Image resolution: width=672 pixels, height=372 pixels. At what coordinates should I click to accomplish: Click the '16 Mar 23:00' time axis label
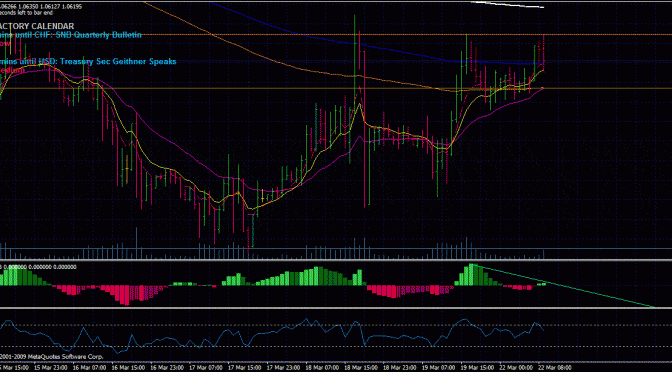pos(167,368)
